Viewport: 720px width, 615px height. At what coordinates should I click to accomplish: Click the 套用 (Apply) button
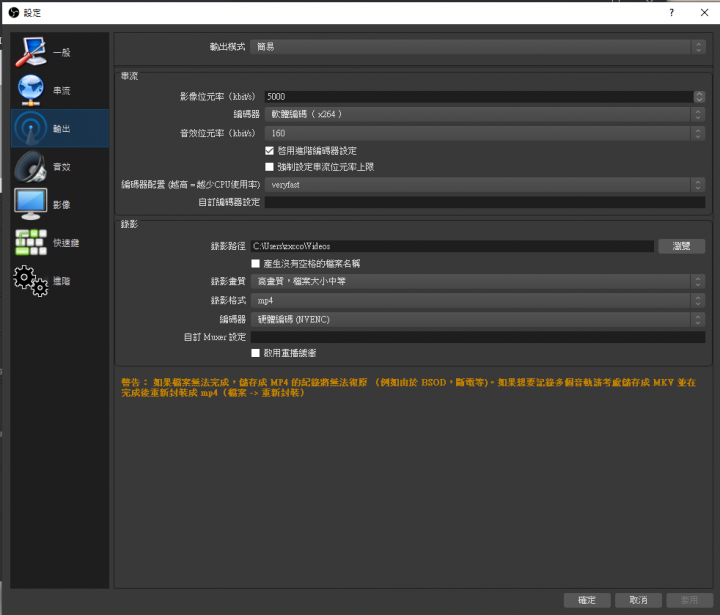(690, 600)
